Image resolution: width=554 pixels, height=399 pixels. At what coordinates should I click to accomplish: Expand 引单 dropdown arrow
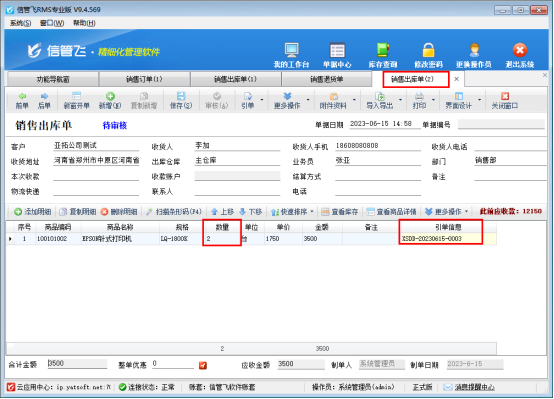pos(262,100)
